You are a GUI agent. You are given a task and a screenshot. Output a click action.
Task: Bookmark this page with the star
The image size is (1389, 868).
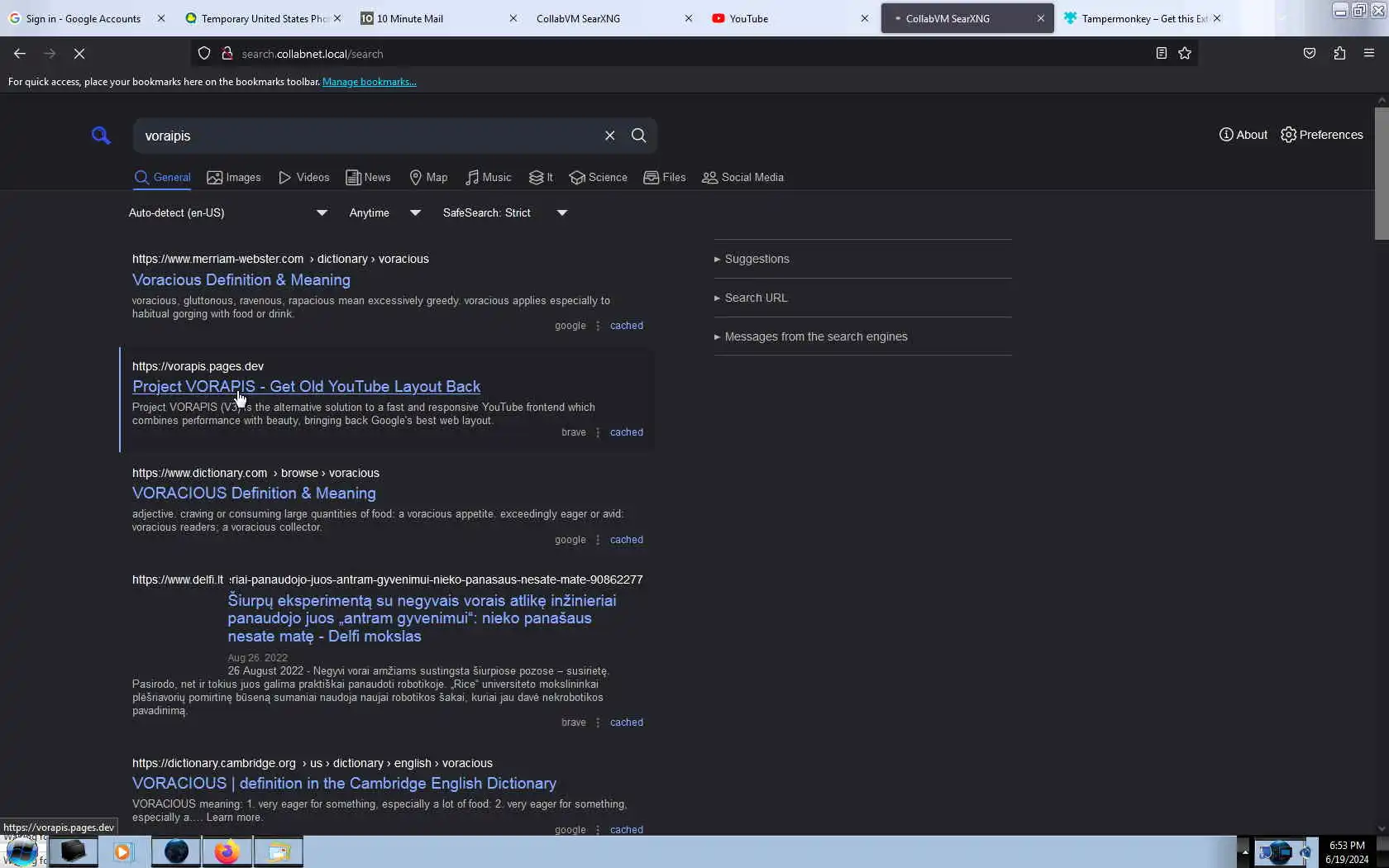tap(1185, 54)
